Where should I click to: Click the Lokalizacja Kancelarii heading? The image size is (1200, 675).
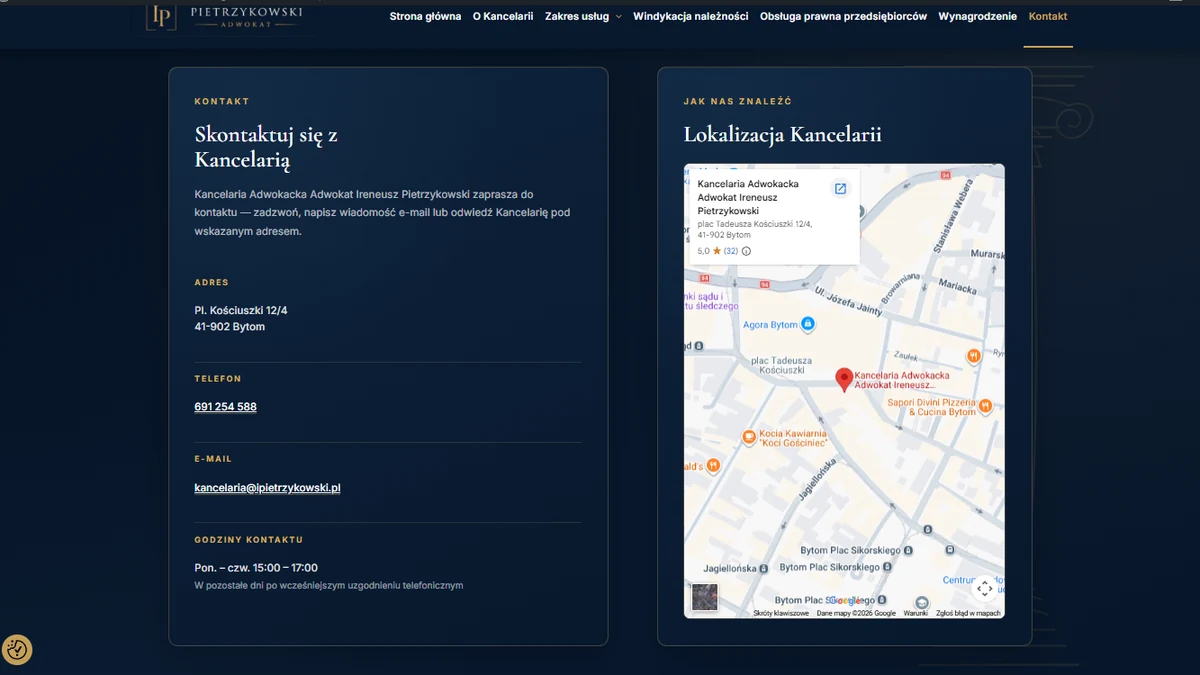click(x=782, y=134)
